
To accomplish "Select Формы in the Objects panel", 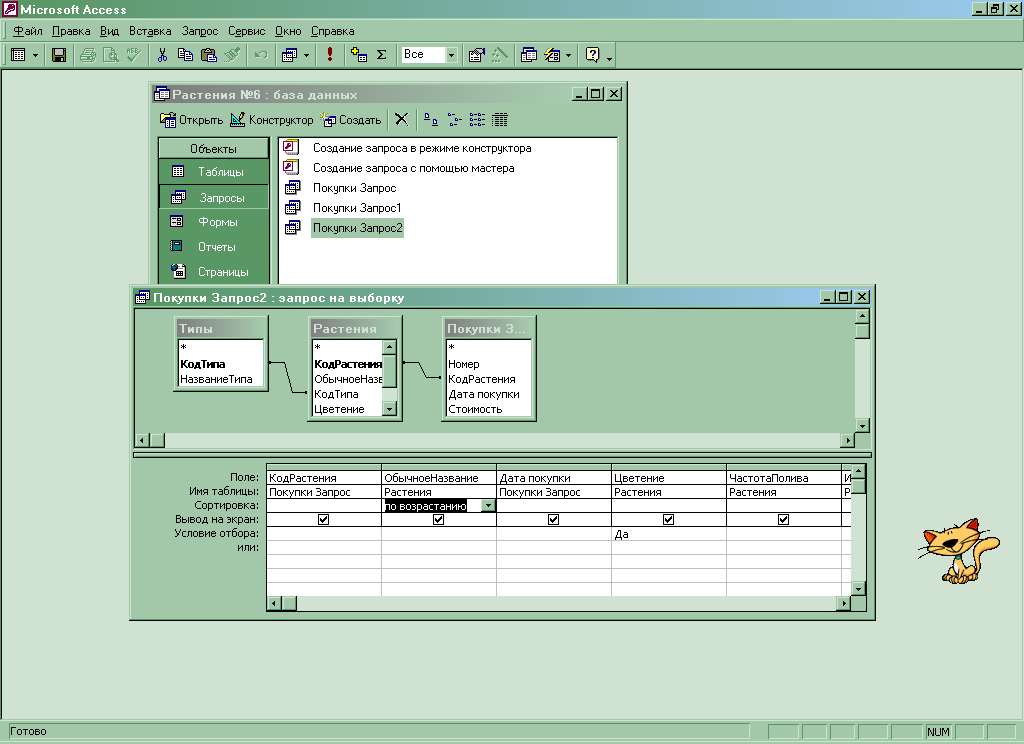I will (213, 222).
